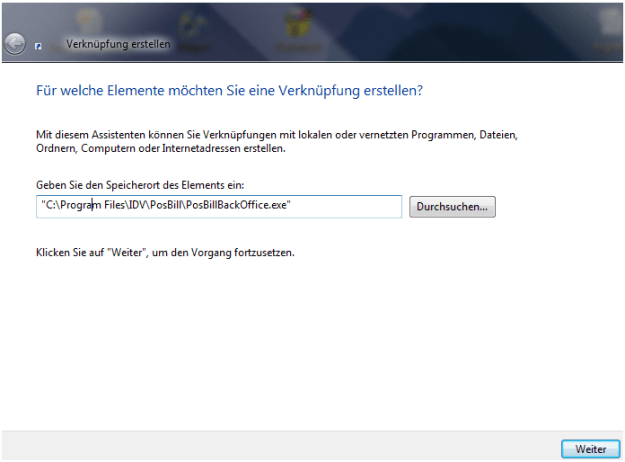Click into the Speicherort path input field
Viewport: 625px width, 462px height.
[x=219, y=206]
